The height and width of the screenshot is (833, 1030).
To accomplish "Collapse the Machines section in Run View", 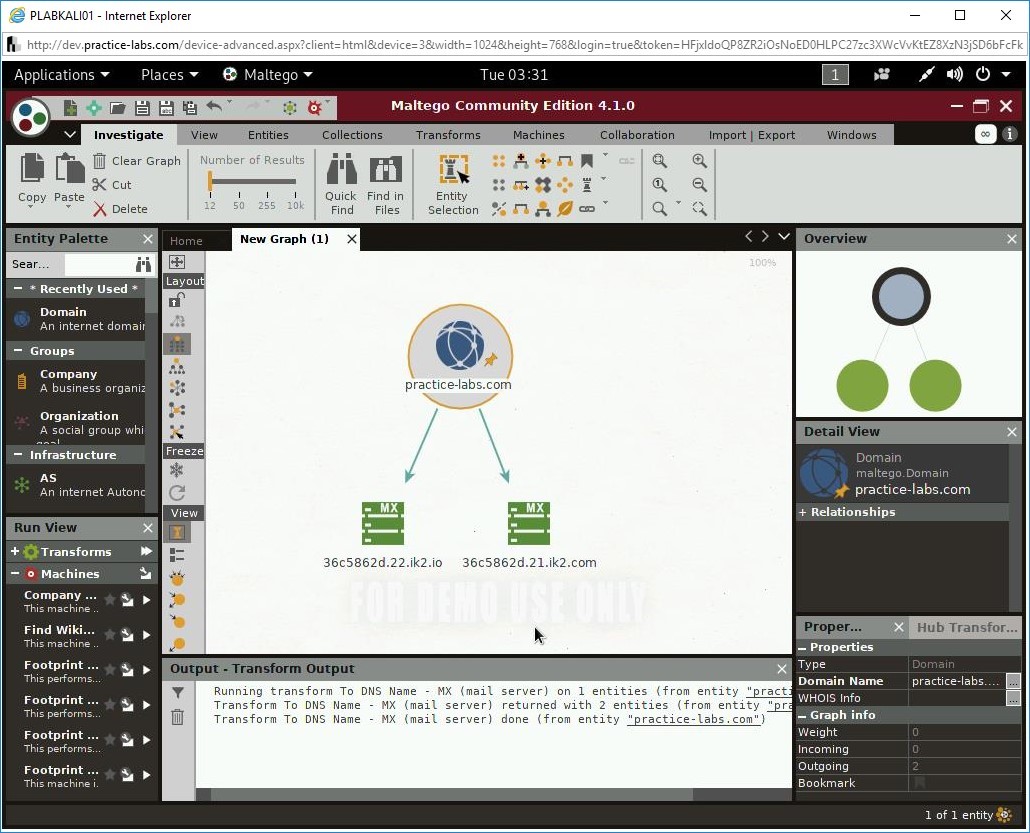I will [14, 573].
